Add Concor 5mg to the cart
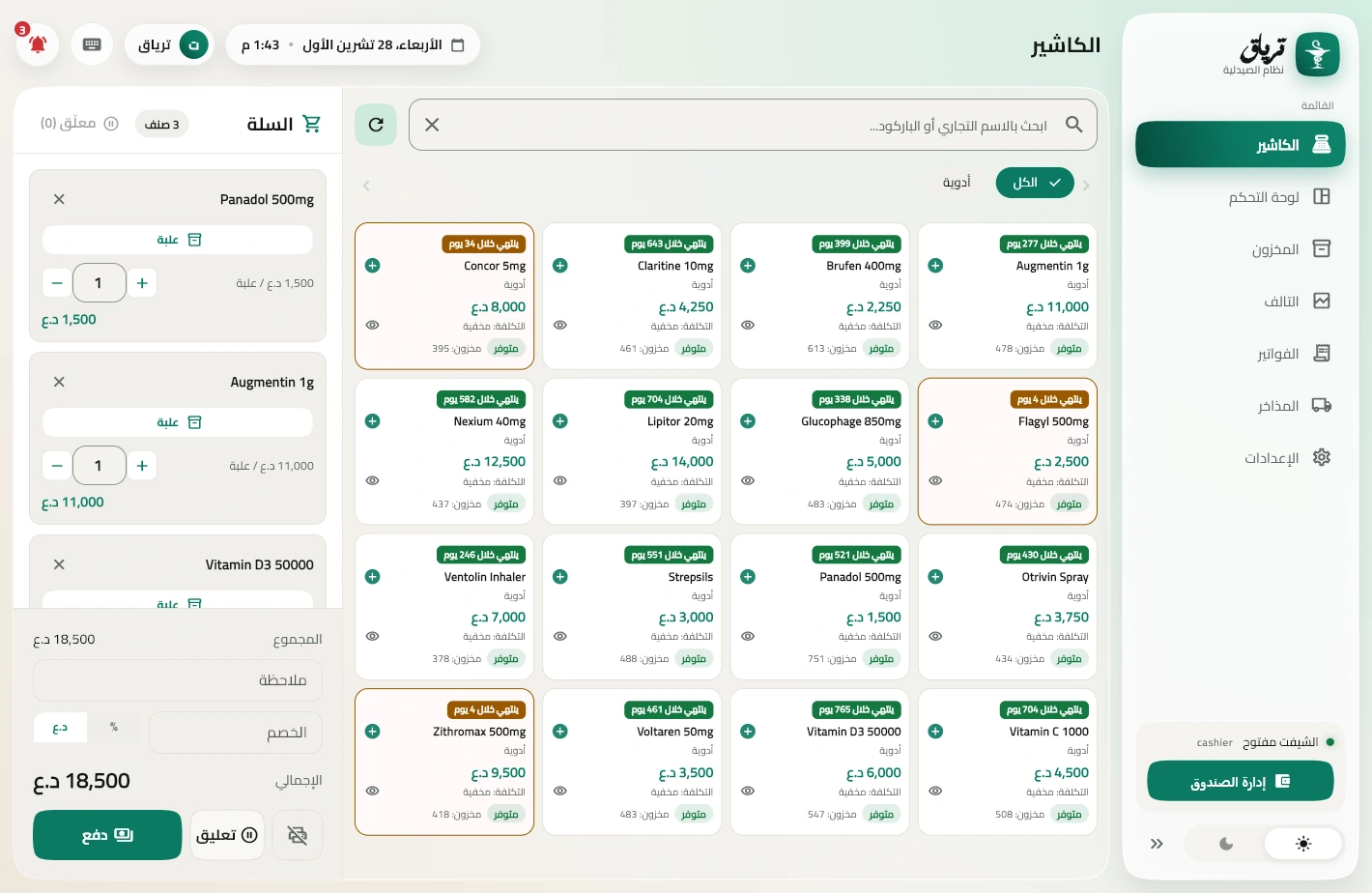The height and width of the screenshot is (893, 1372). [x=373, y=266]
